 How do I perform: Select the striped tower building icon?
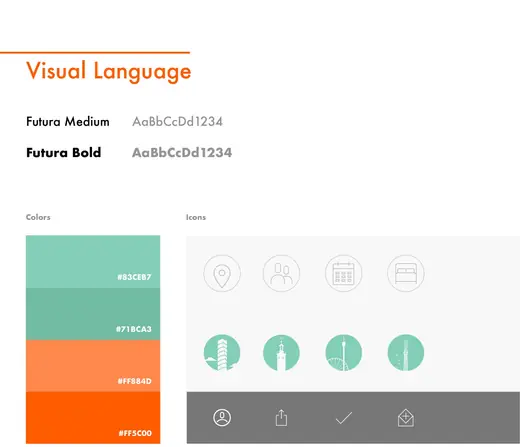click(x=222, y=352)
